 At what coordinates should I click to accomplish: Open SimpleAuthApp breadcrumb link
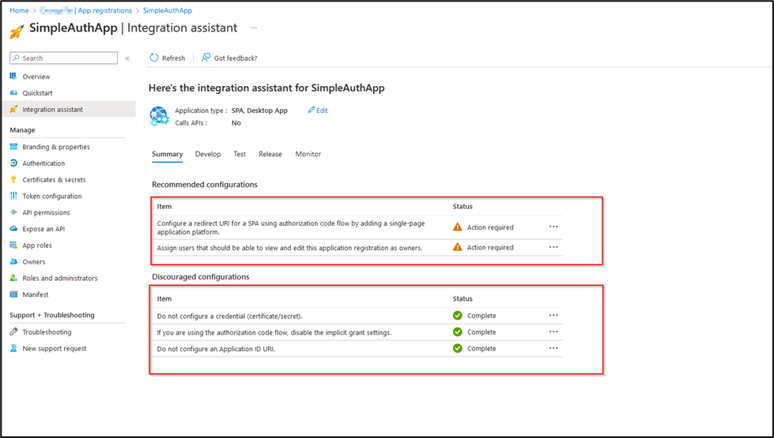coord(167,10)
